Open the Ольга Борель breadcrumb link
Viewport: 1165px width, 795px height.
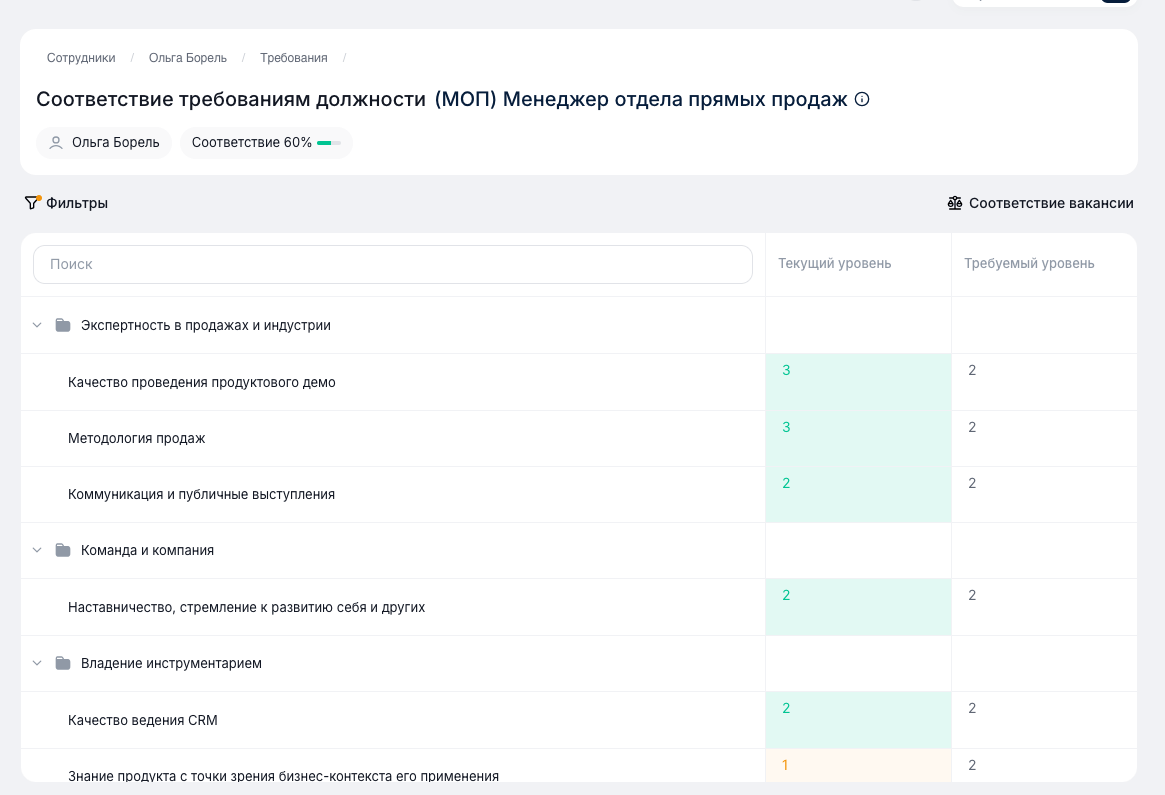click(187, 57)
